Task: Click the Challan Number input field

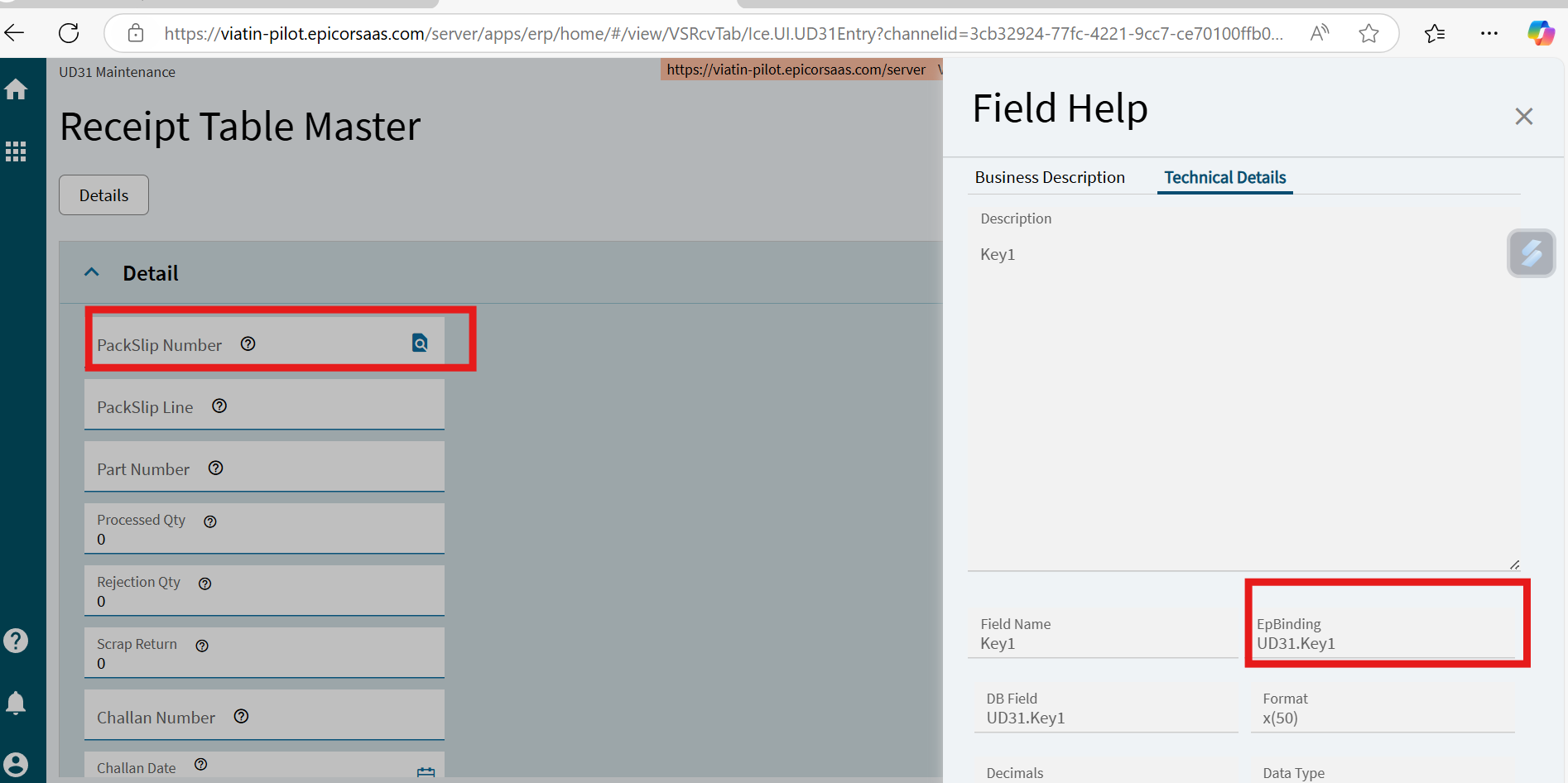Action: [x=264, y=715]
